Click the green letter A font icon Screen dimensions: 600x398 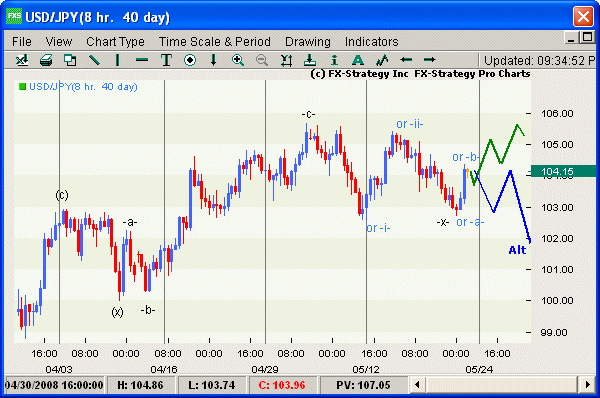[x=358, y=60]
